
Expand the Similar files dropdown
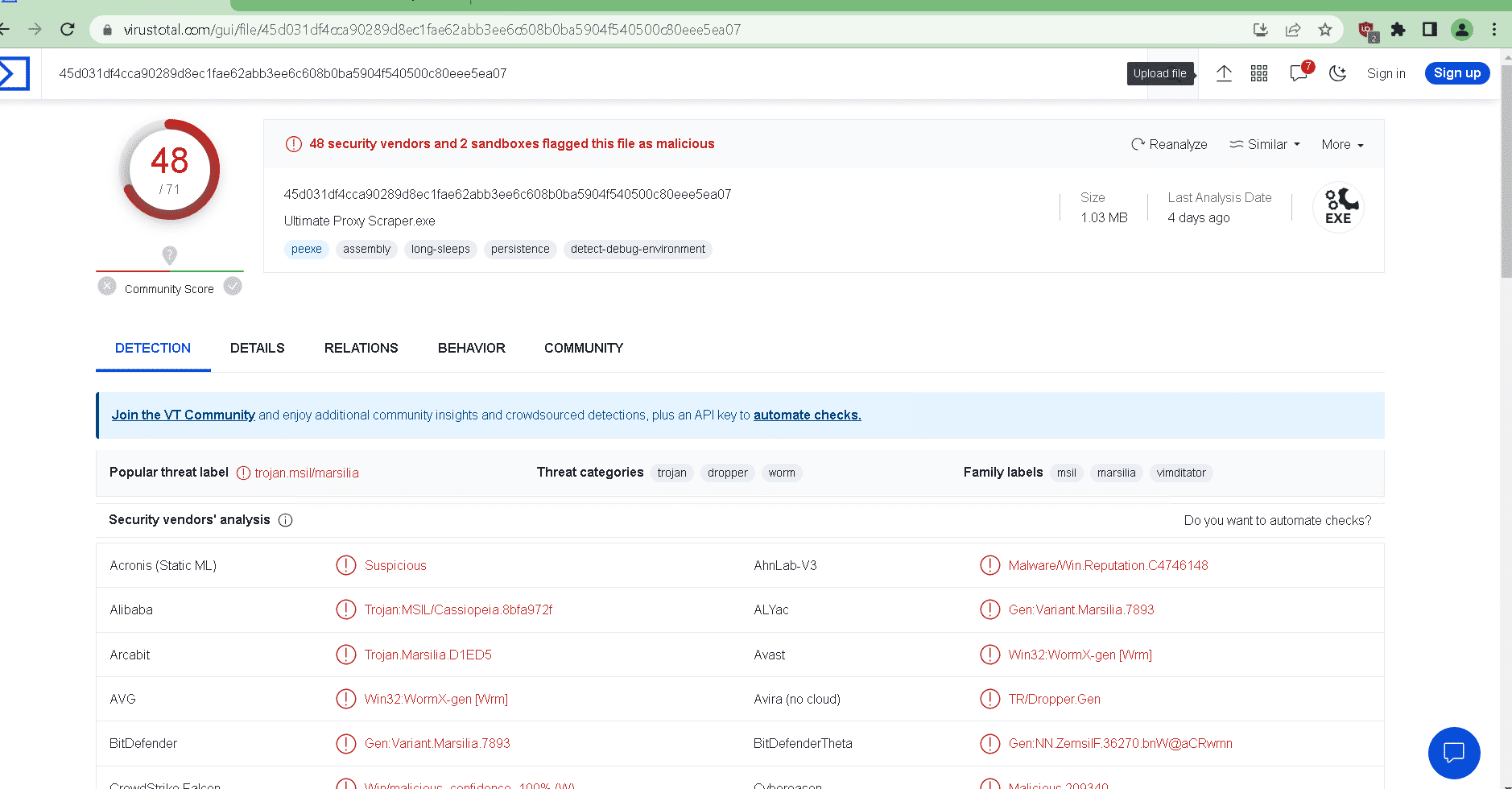tap(1264, 144)
